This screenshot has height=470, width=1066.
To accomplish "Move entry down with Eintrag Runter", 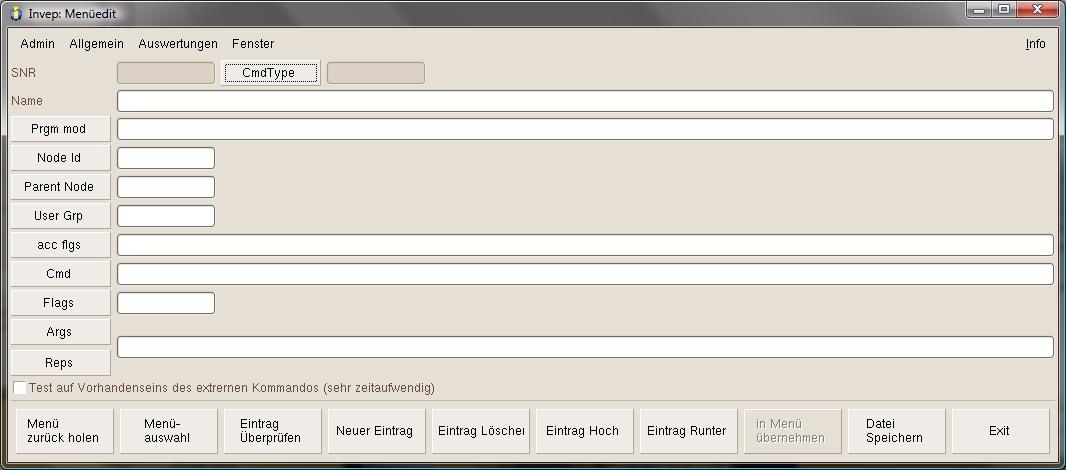I will point(689,431).
